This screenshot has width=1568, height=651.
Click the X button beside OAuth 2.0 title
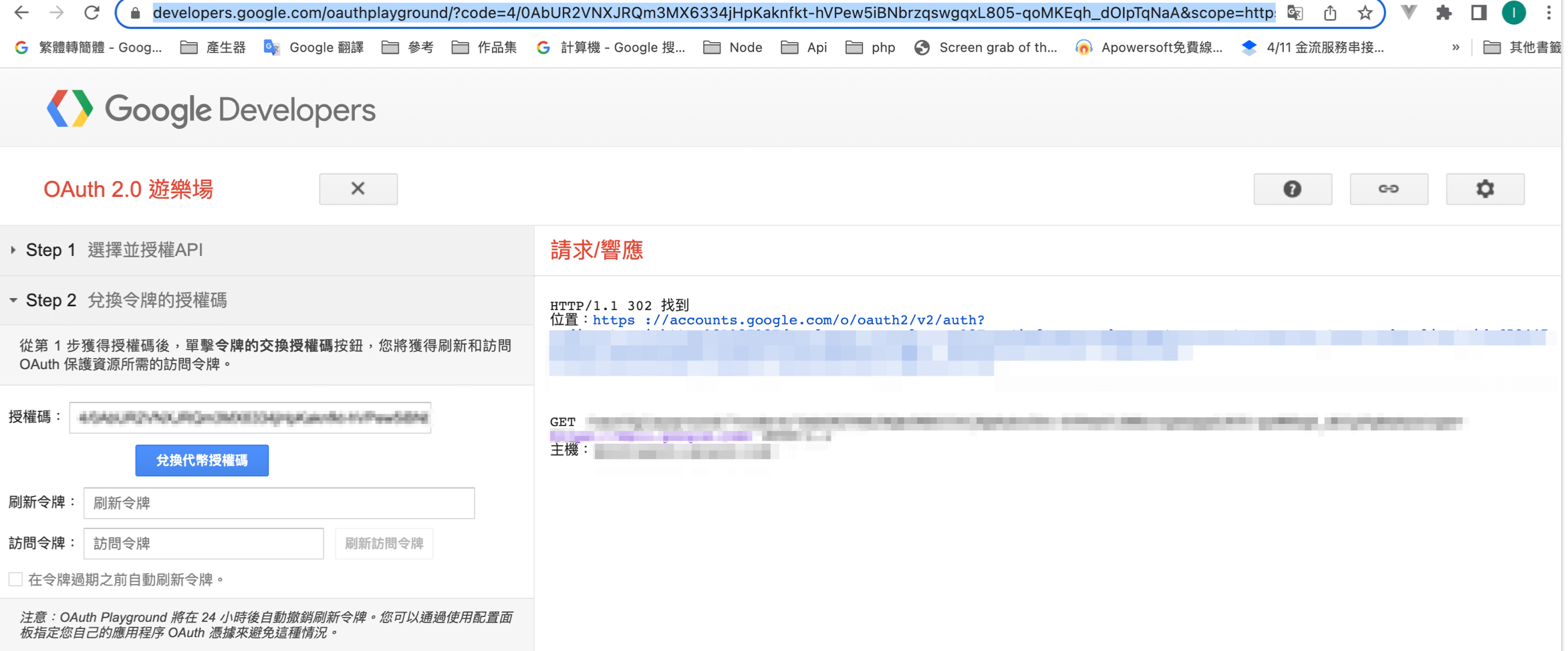(358, 189)
